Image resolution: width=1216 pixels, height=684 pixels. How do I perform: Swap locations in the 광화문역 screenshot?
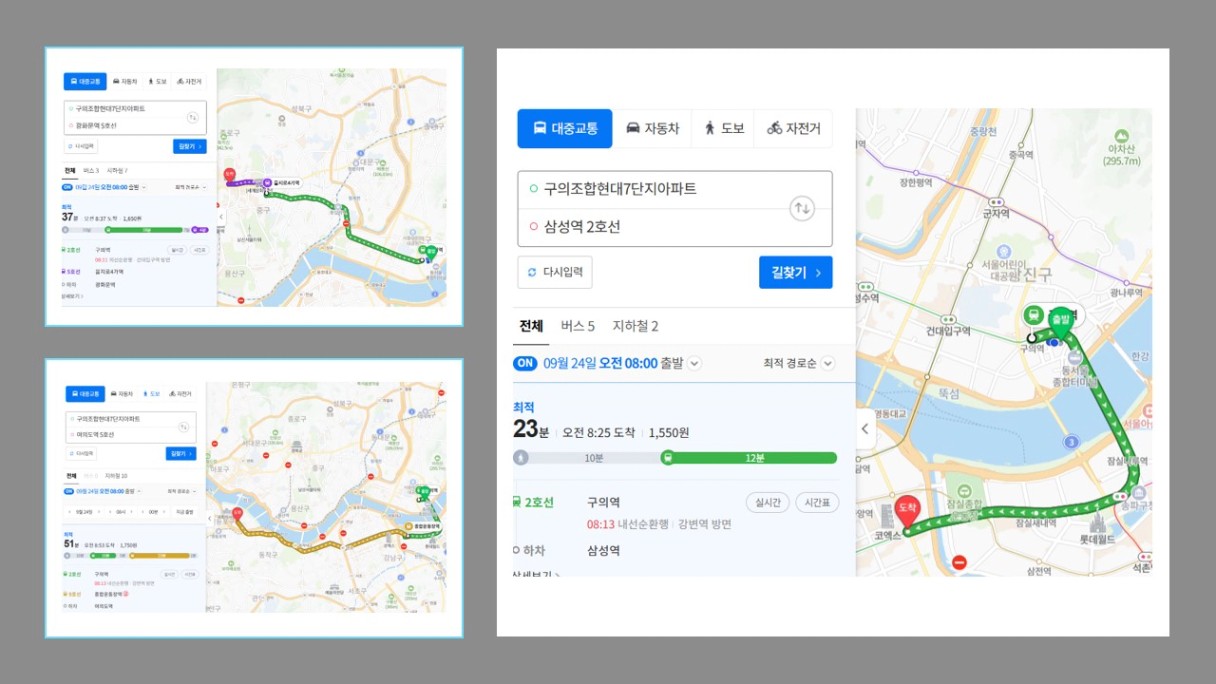click(x=193, y=117)
